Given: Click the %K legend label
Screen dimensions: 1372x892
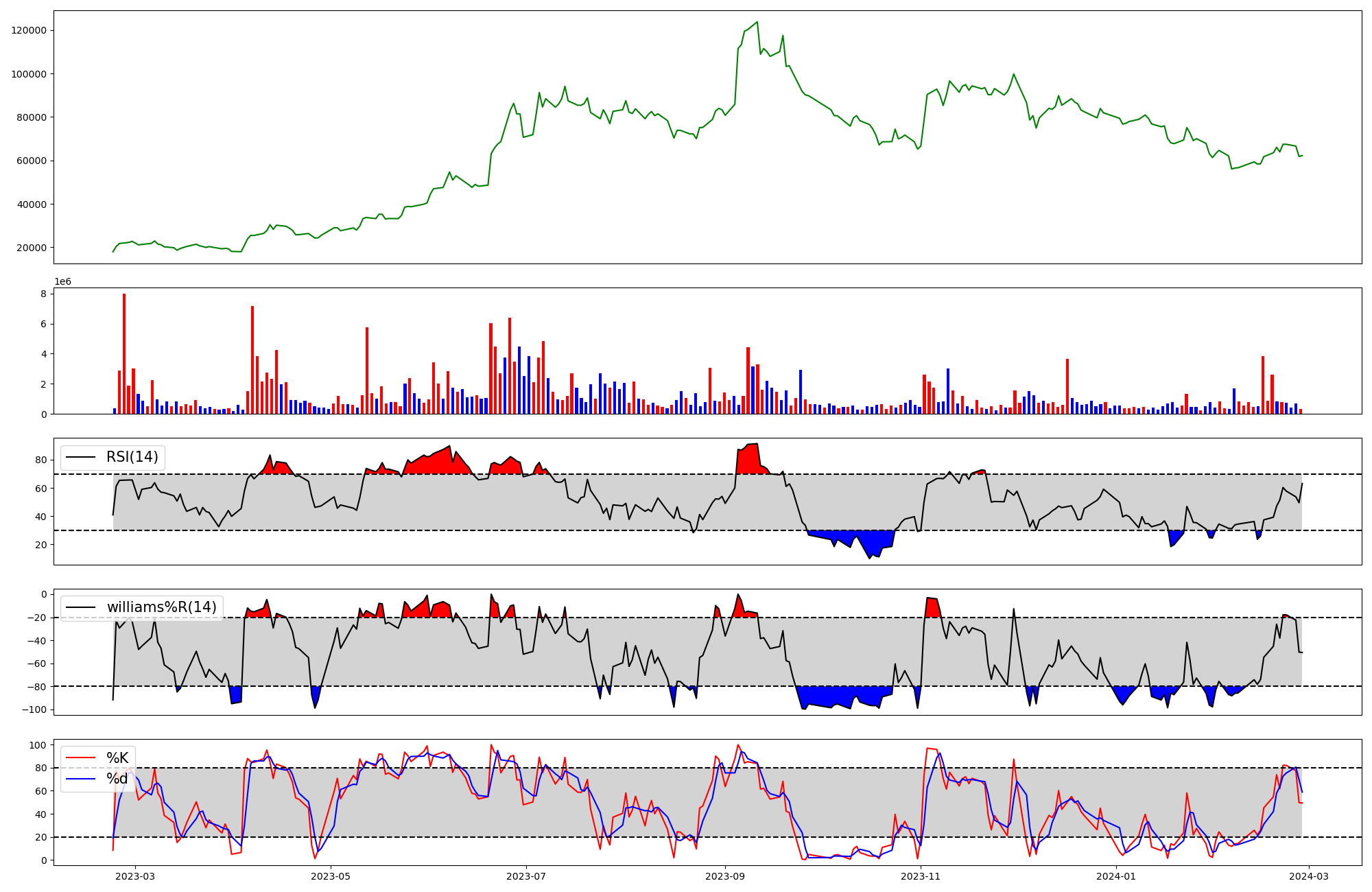Looking at the screenshot, I should pos(117,758).
